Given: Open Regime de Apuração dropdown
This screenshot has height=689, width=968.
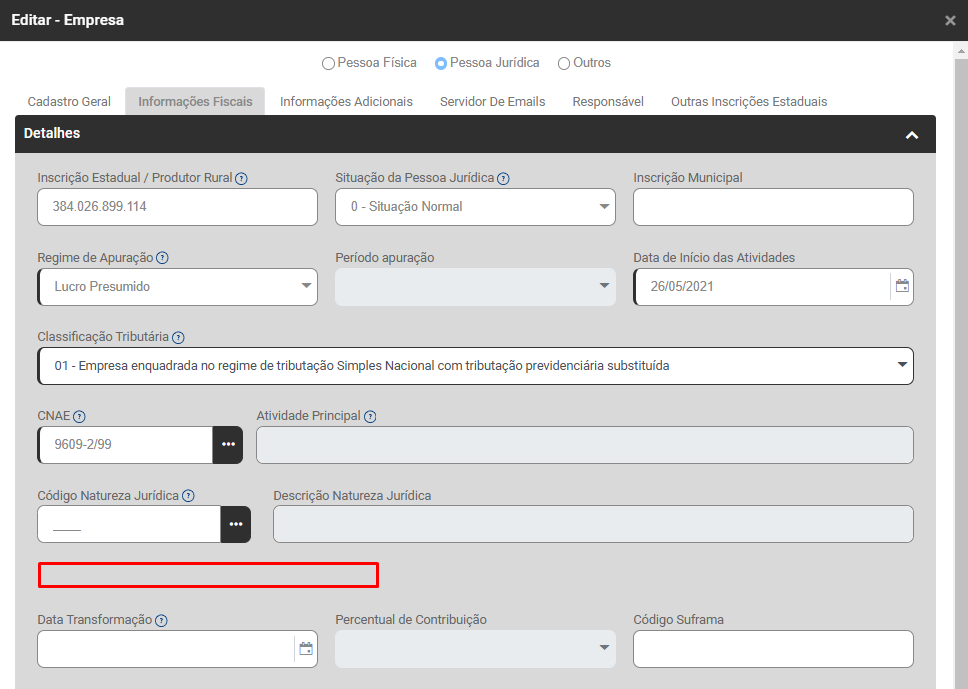Looking at the screenshot, I should (306, 287).
